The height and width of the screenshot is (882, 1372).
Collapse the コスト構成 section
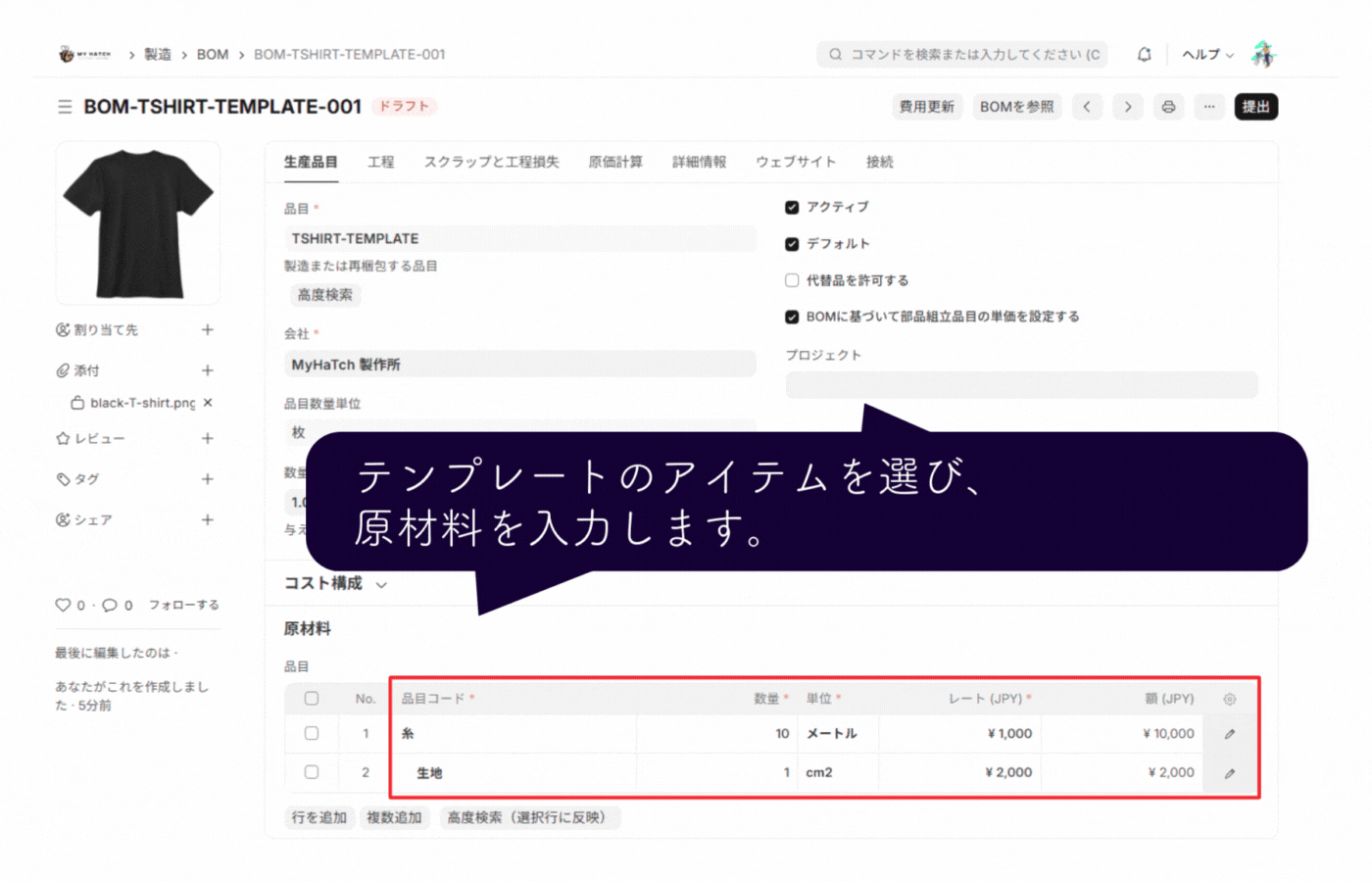(380, 584)
